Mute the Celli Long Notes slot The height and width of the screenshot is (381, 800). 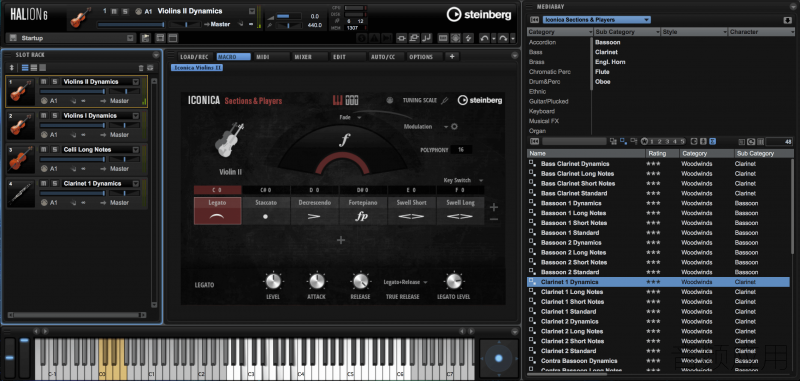coord(43,149)
